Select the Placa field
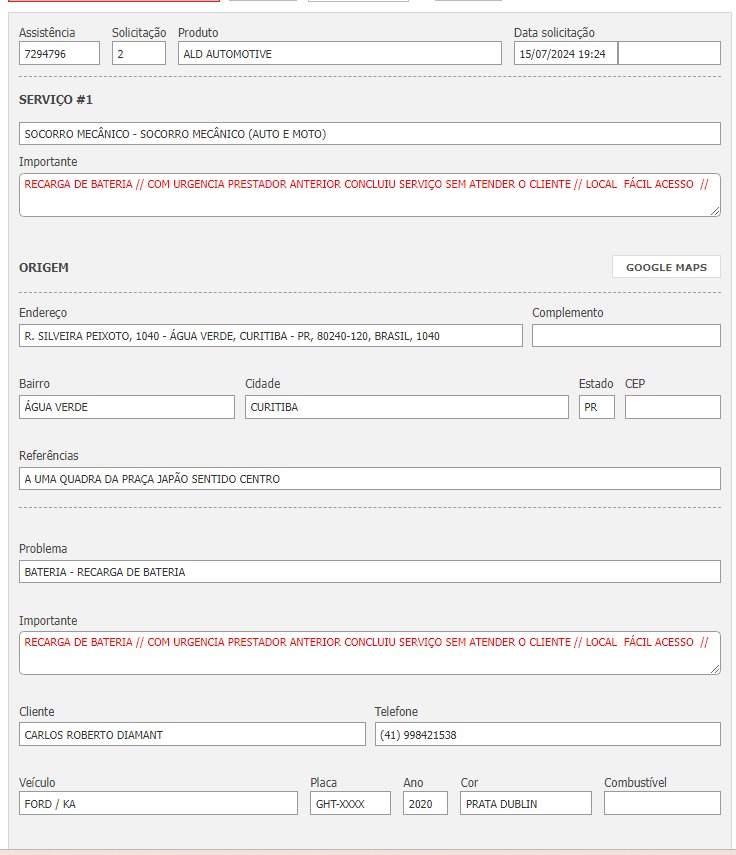This screenshot has height=855, width=736. (x=350, y=804)
